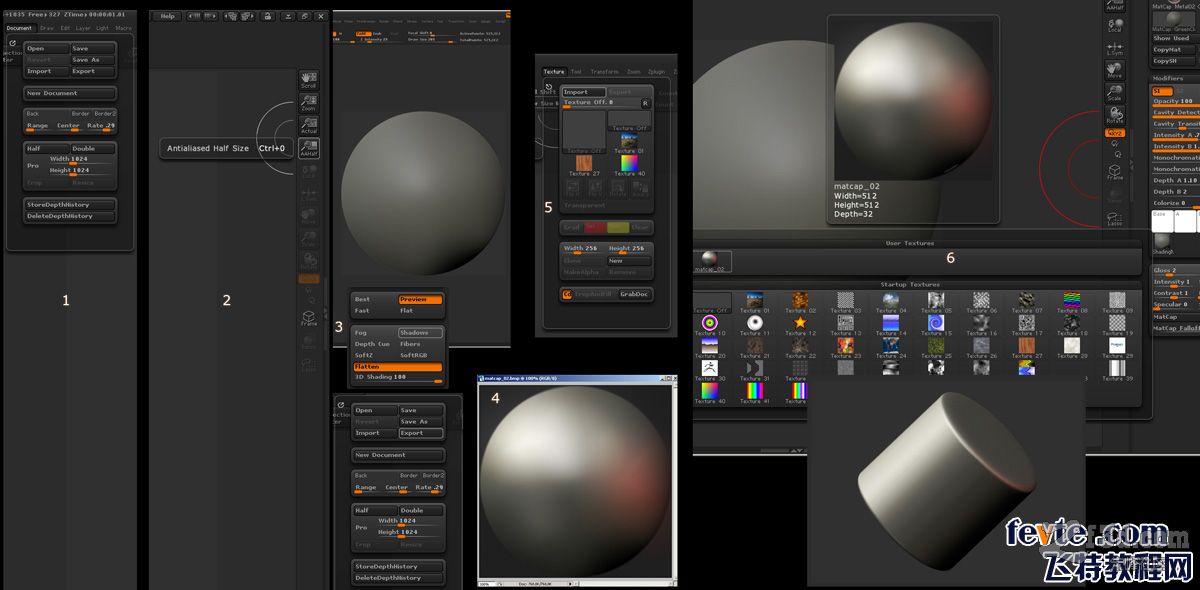Image resolution: width=1200 pixels, height=590 pixels.
Task: Click the GrabDoc button
Action: 634,294
